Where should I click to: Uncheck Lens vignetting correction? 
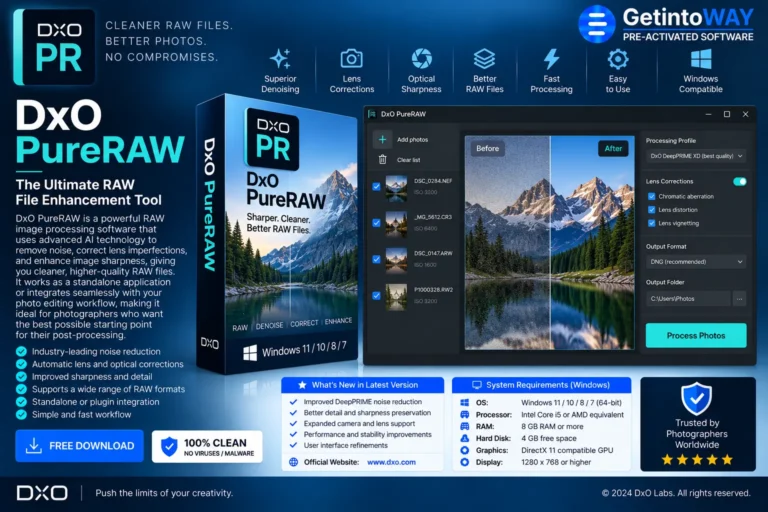(651, 223)
